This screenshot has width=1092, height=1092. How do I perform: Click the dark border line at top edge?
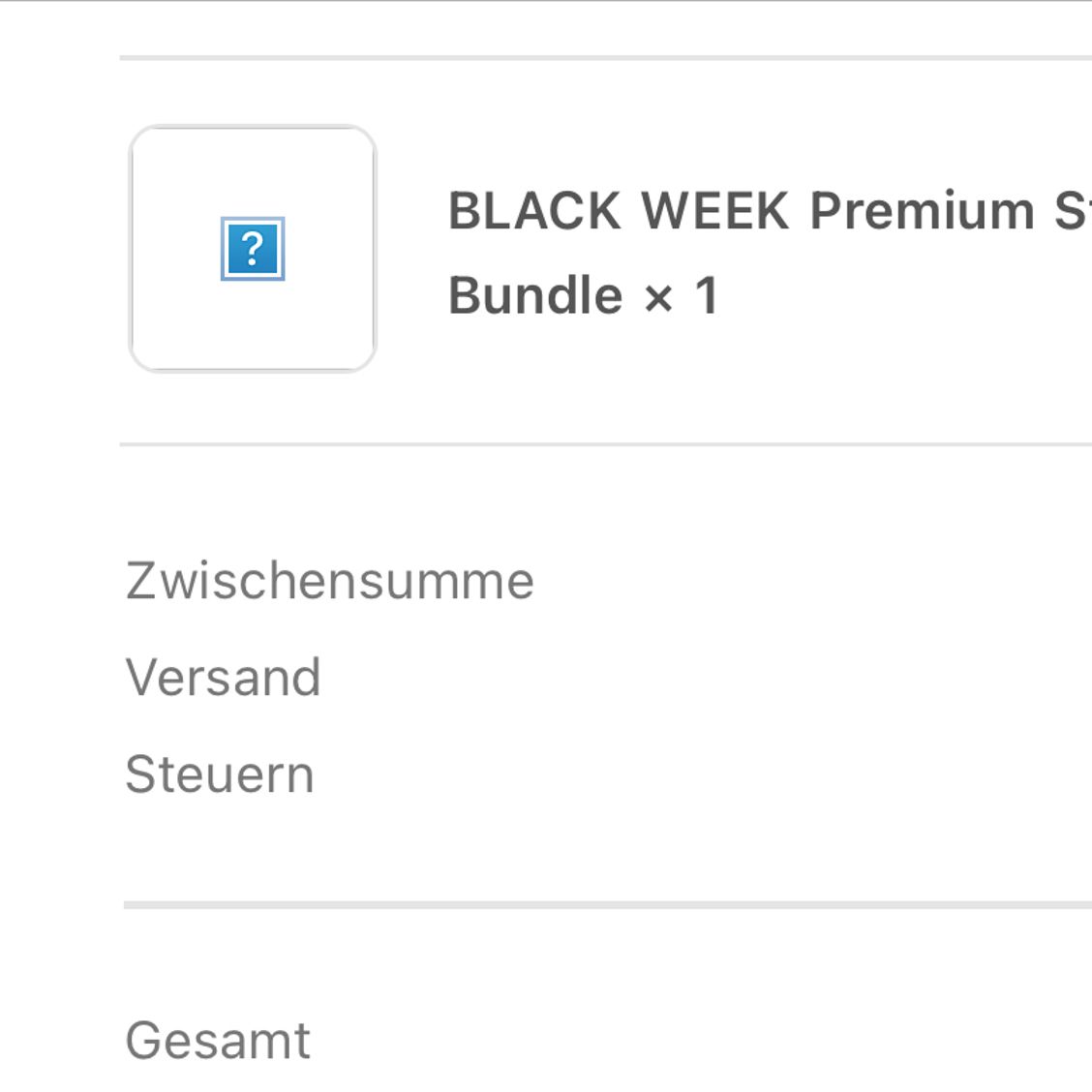tap(546, 1)
